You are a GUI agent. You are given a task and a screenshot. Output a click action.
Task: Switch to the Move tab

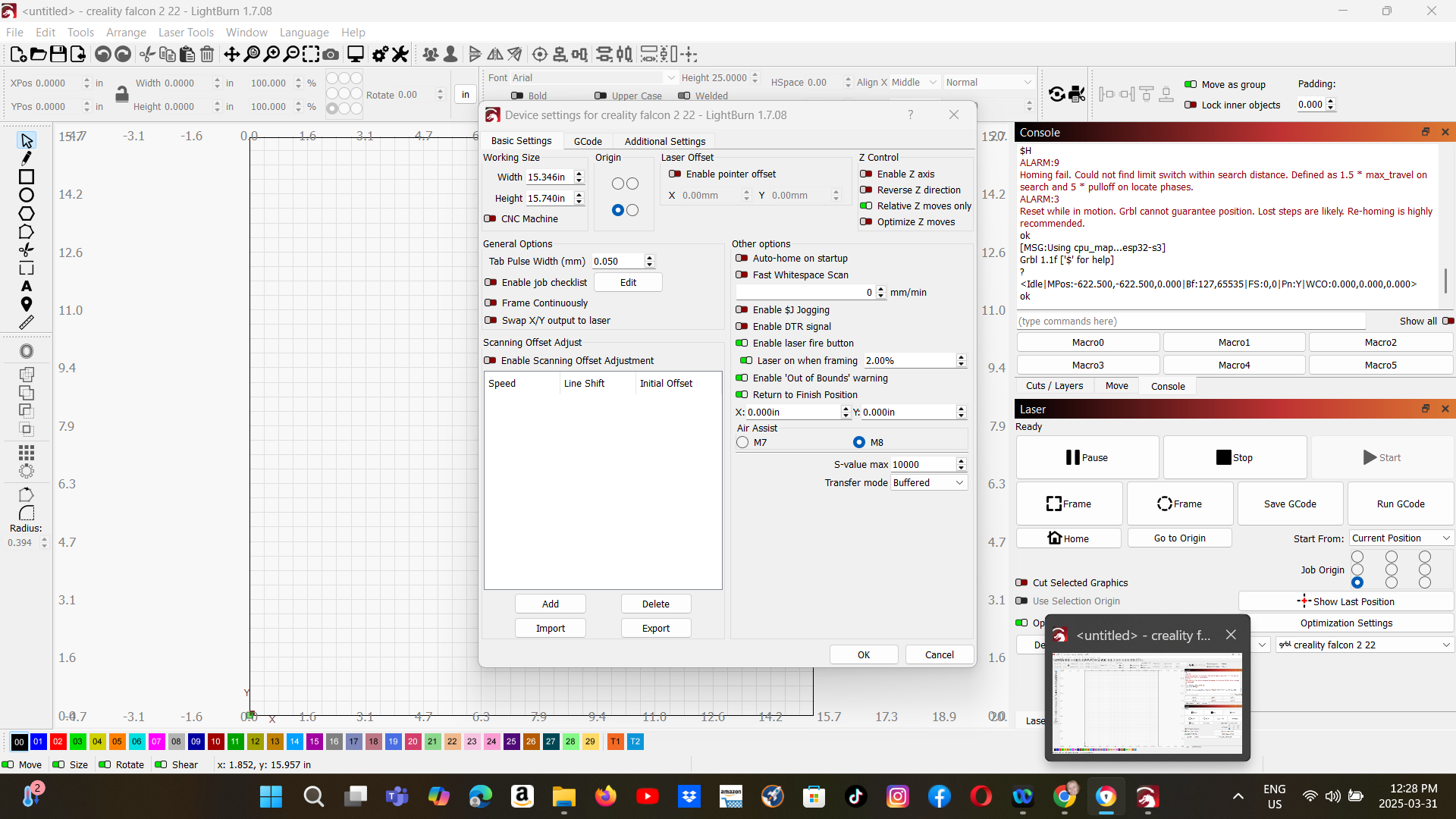1116,386
